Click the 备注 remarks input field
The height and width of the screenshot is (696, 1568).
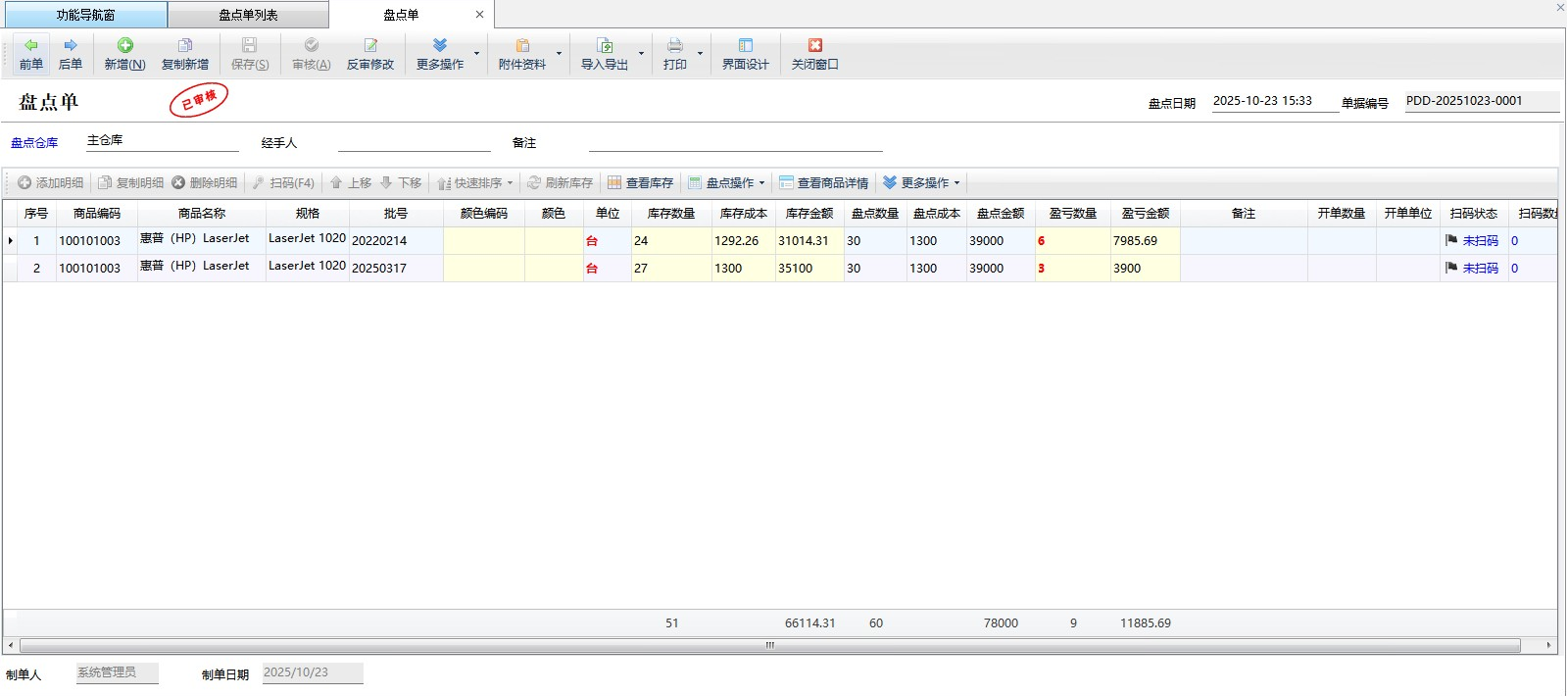pyautogui.click(x=735, y=142)
